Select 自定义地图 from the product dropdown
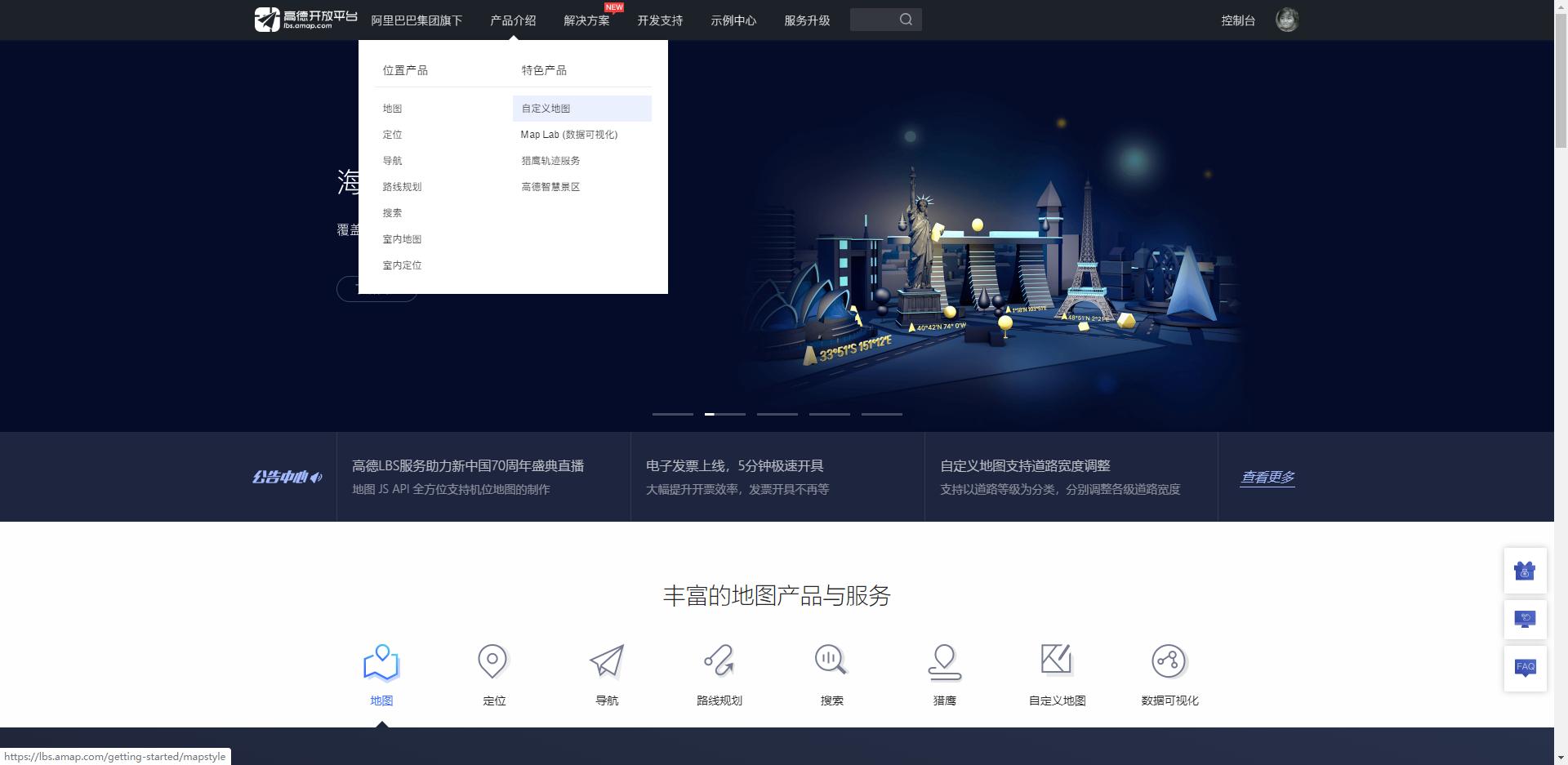 click(x=546, y=108)
